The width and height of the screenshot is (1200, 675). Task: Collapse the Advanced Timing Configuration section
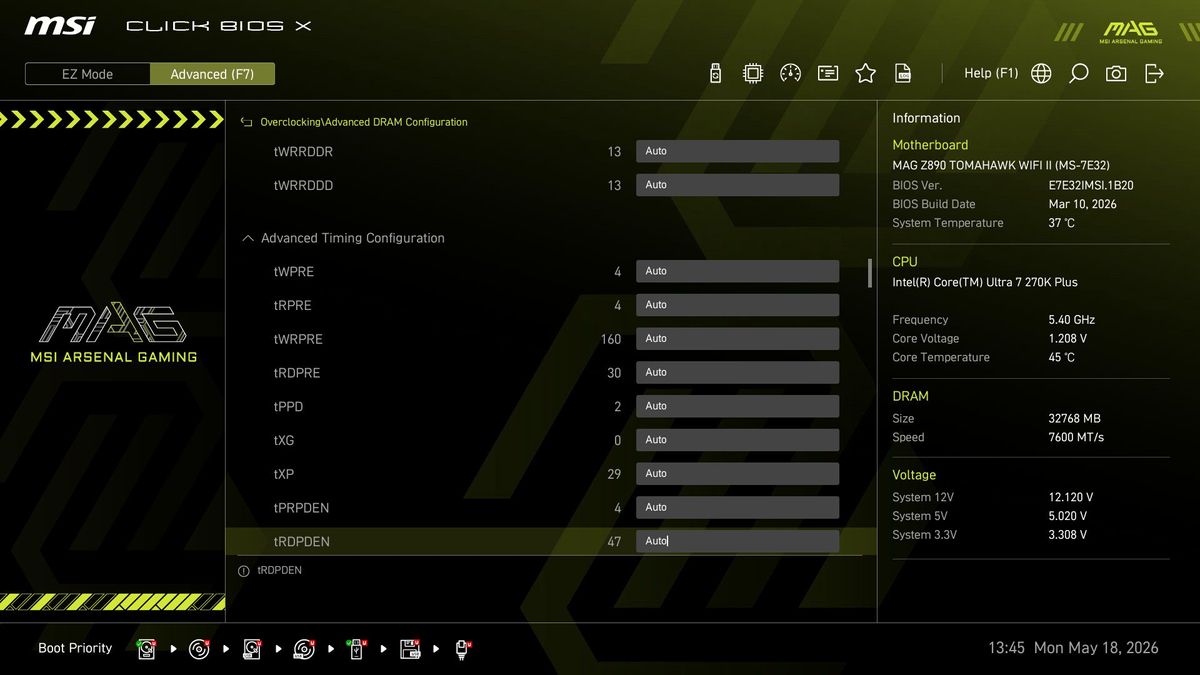point(248,238)
